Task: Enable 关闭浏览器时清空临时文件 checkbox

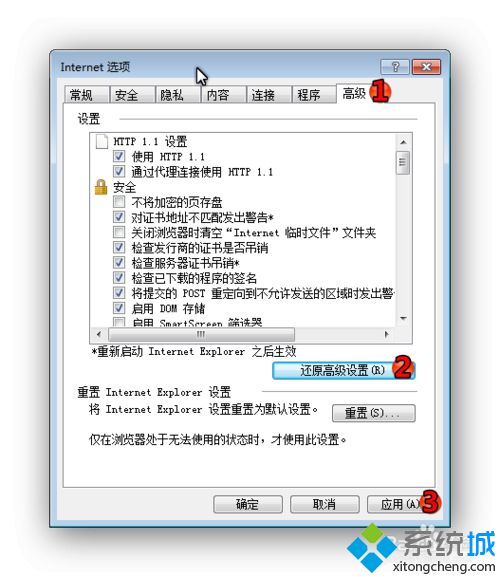Action: (x=119, y=232)
